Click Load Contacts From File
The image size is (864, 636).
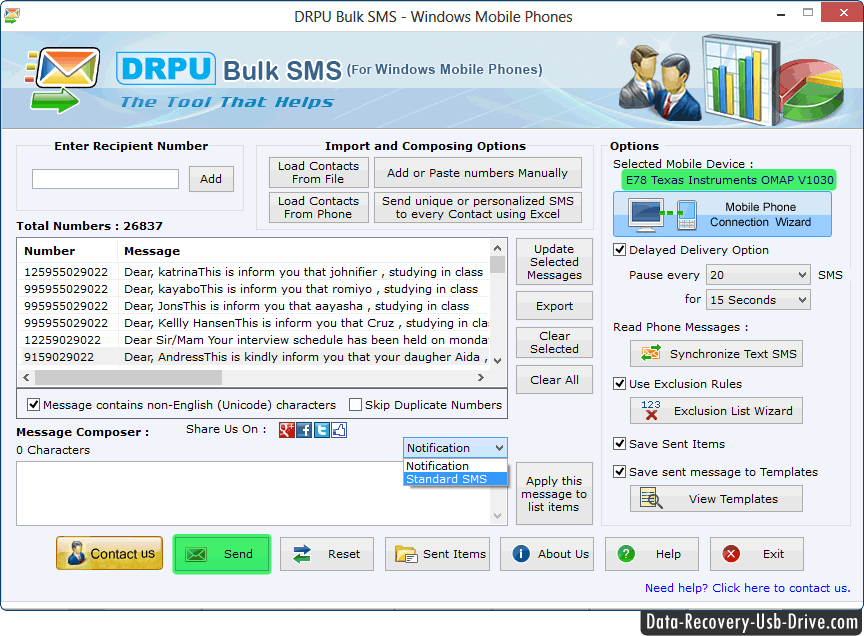pos(318,173)
